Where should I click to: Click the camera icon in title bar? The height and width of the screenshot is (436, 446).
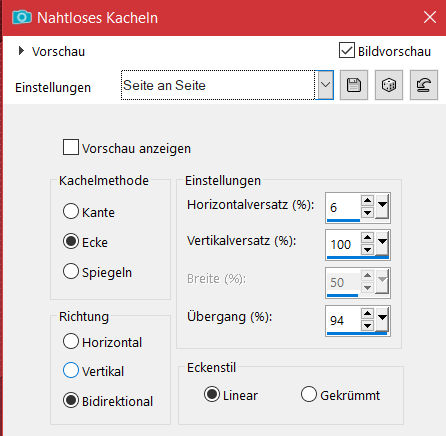click(22, 17)
